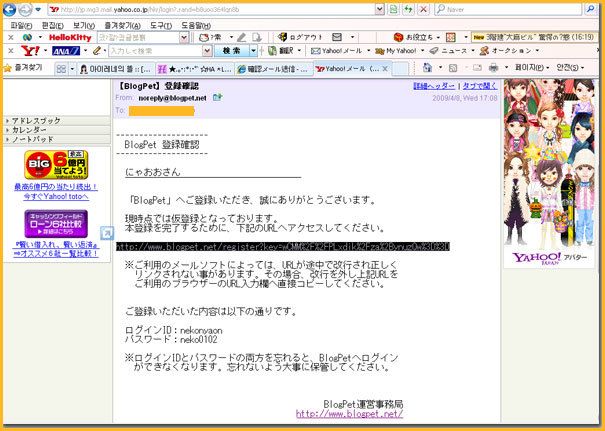Viewport: 605px width, 431px height.
Task: Click the タブで開く link
Action: pos(480,86)
